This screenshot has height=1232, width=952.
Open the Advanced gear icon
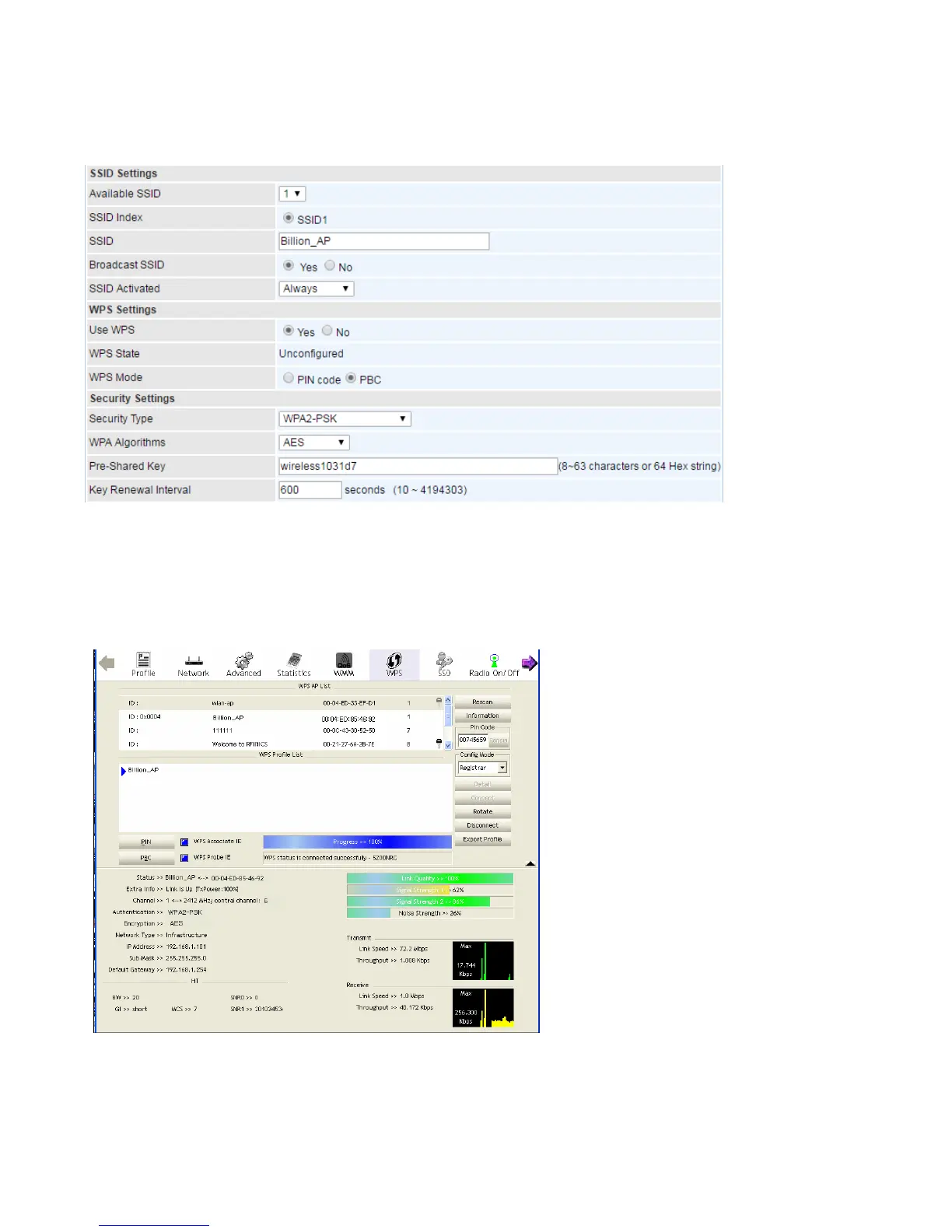243,663
